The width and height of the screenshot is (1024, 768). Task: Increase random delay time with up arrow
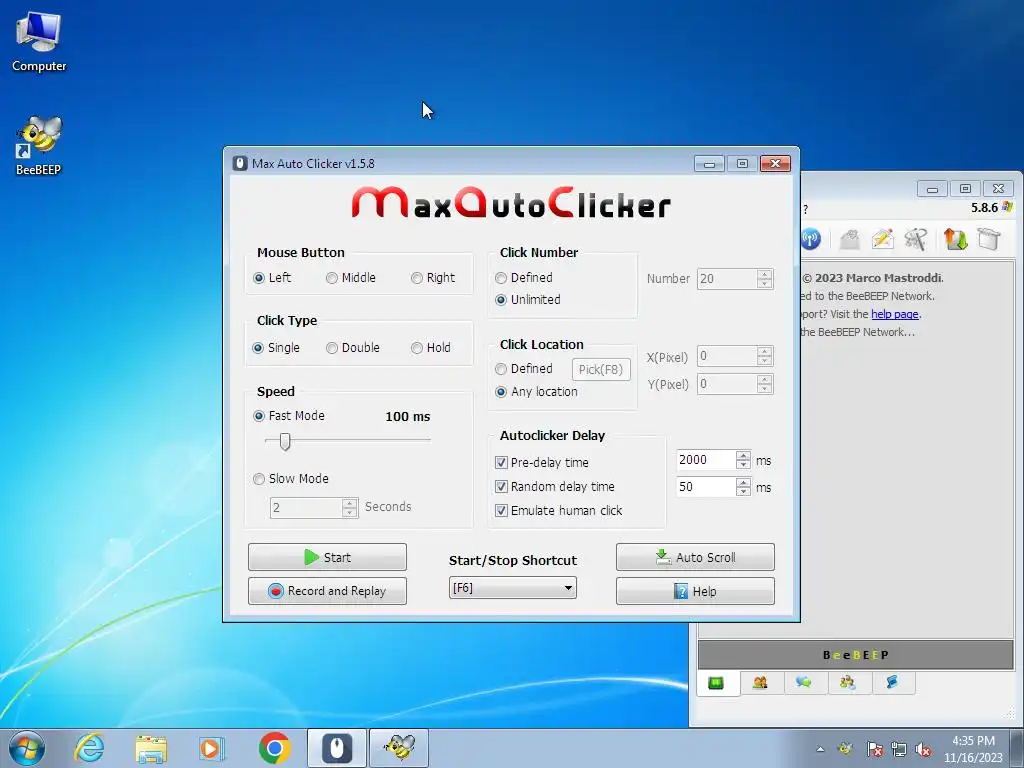[x=743, y=482]
